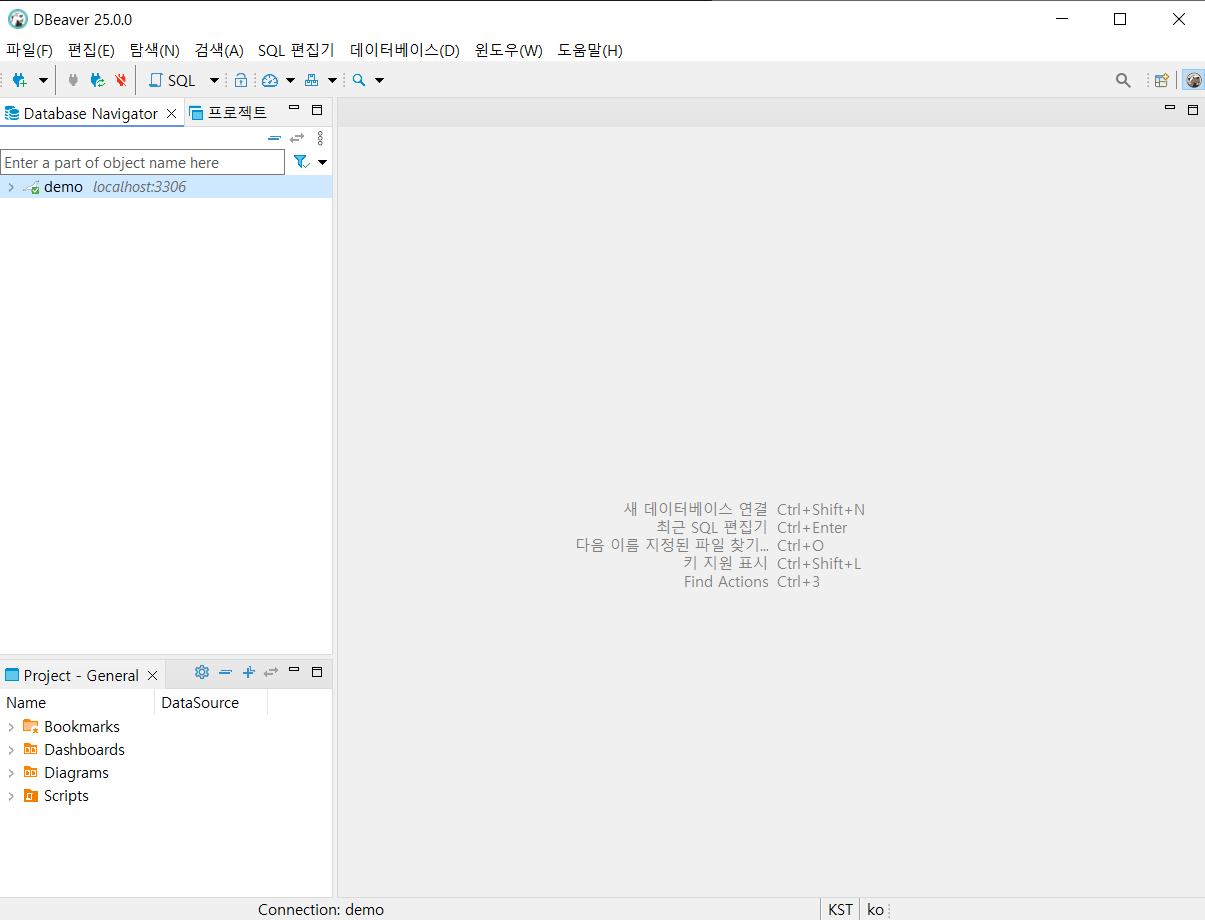Expand the Dashboards folder
This screenshot has width=1205, height=920.
pos(10,750)
